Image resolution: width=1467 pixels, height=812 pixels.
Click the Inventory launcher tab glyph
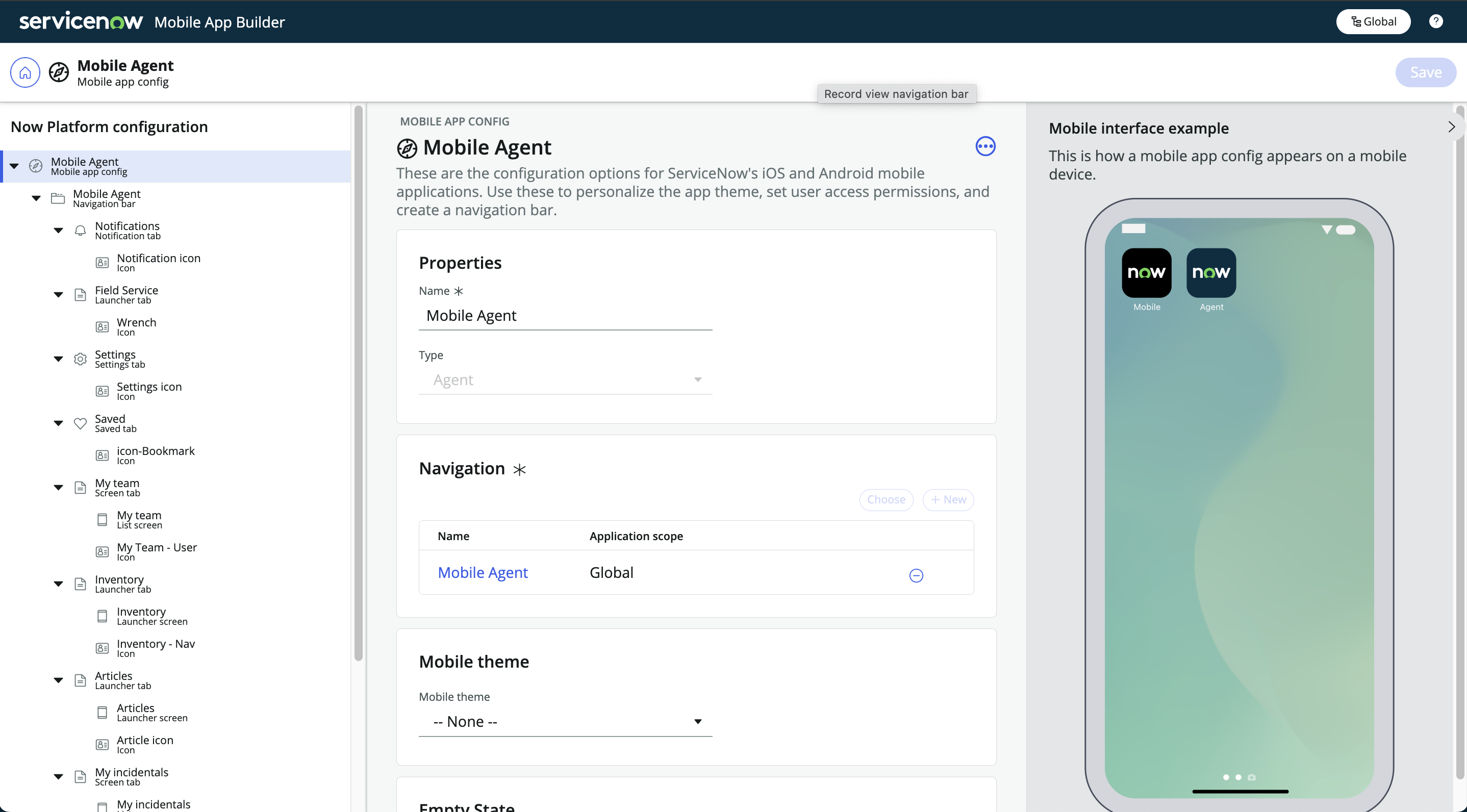click(x=80, y=584)
